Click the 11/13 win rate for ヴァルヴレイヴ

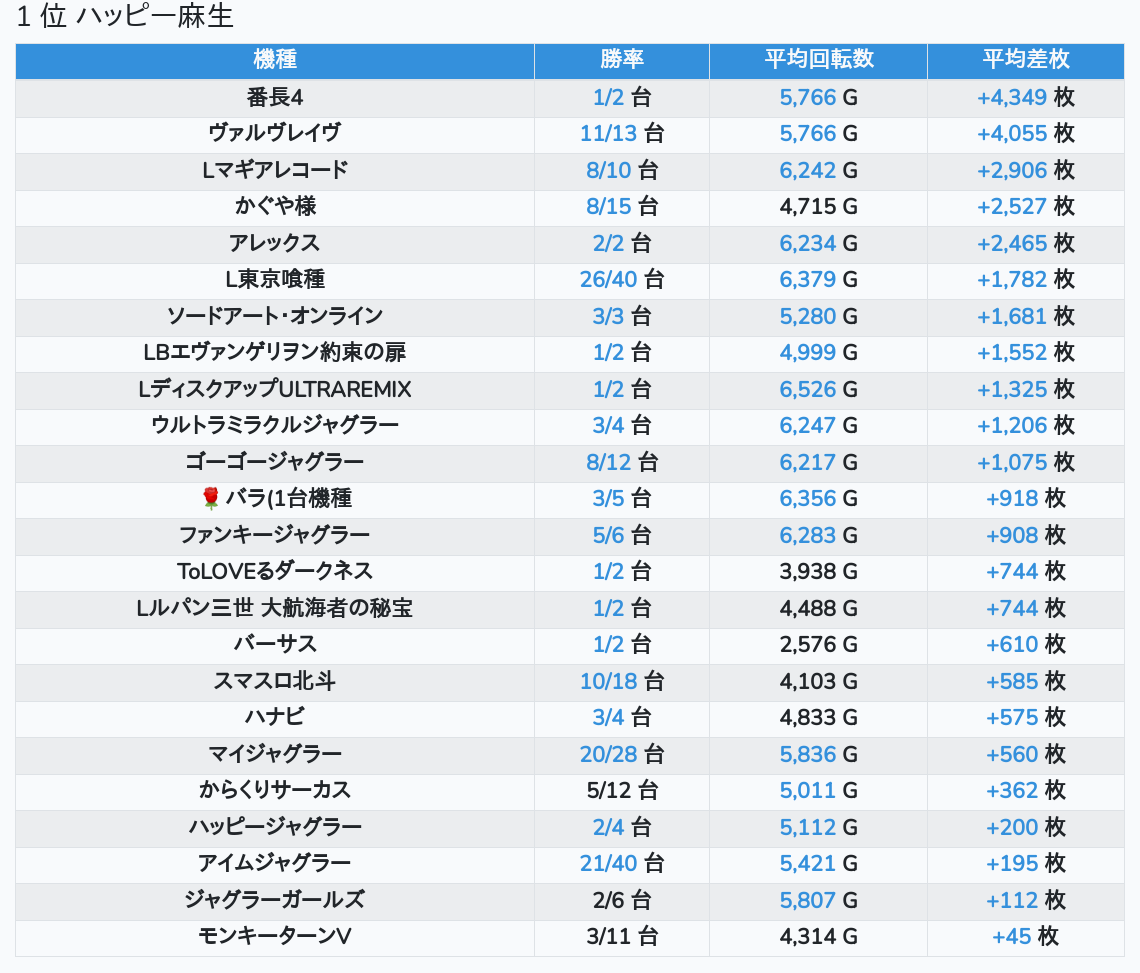coord(608,133)
